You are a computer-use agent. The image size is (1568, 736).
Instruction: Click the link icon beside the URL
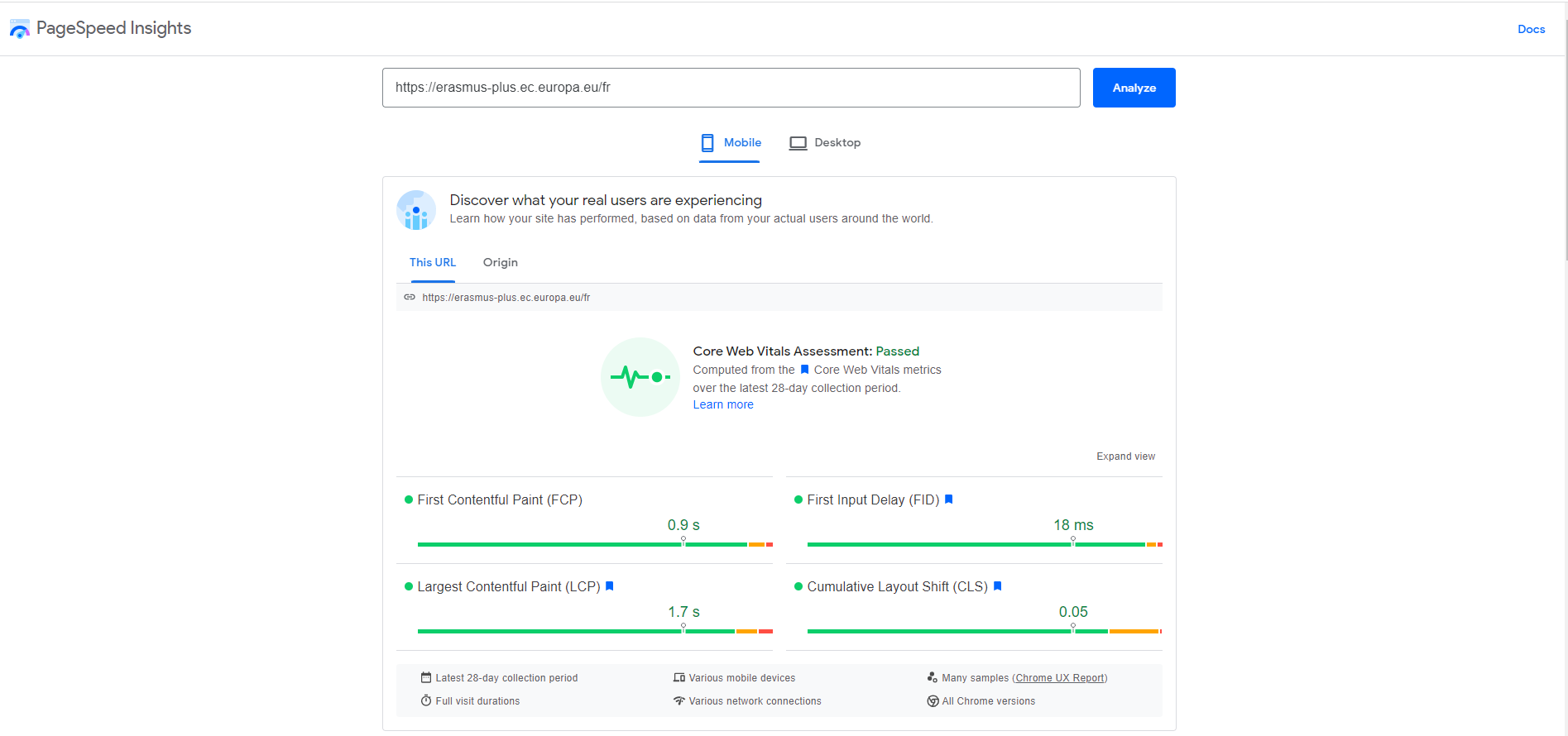[410, 298]
